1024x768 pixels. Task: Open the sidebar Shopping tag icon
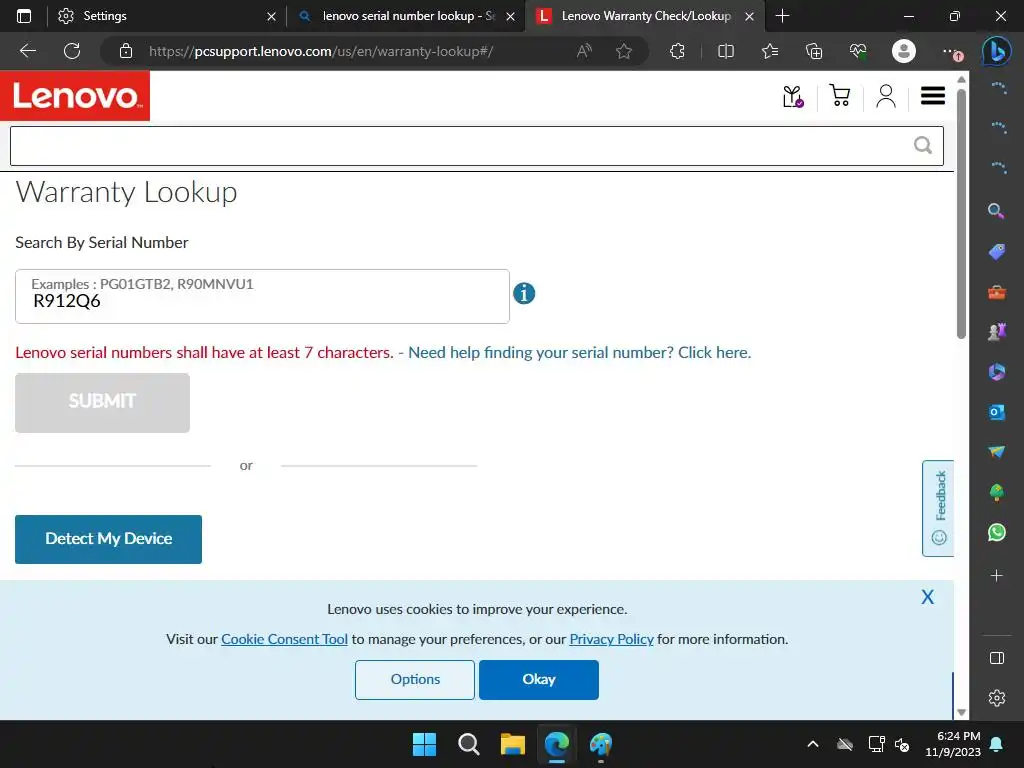997,251
